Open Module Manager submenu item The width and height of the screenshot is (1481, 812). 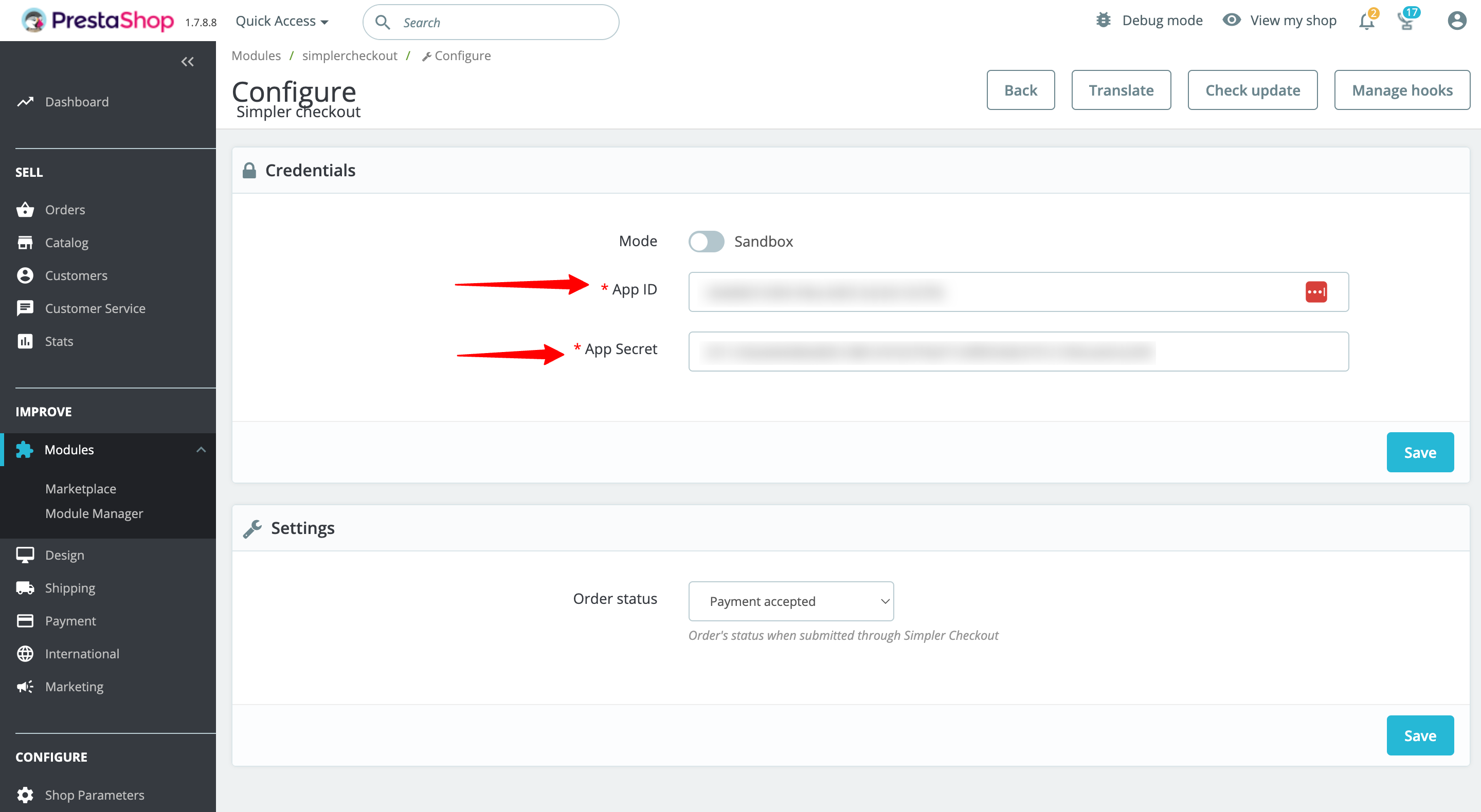coord(94,513)
